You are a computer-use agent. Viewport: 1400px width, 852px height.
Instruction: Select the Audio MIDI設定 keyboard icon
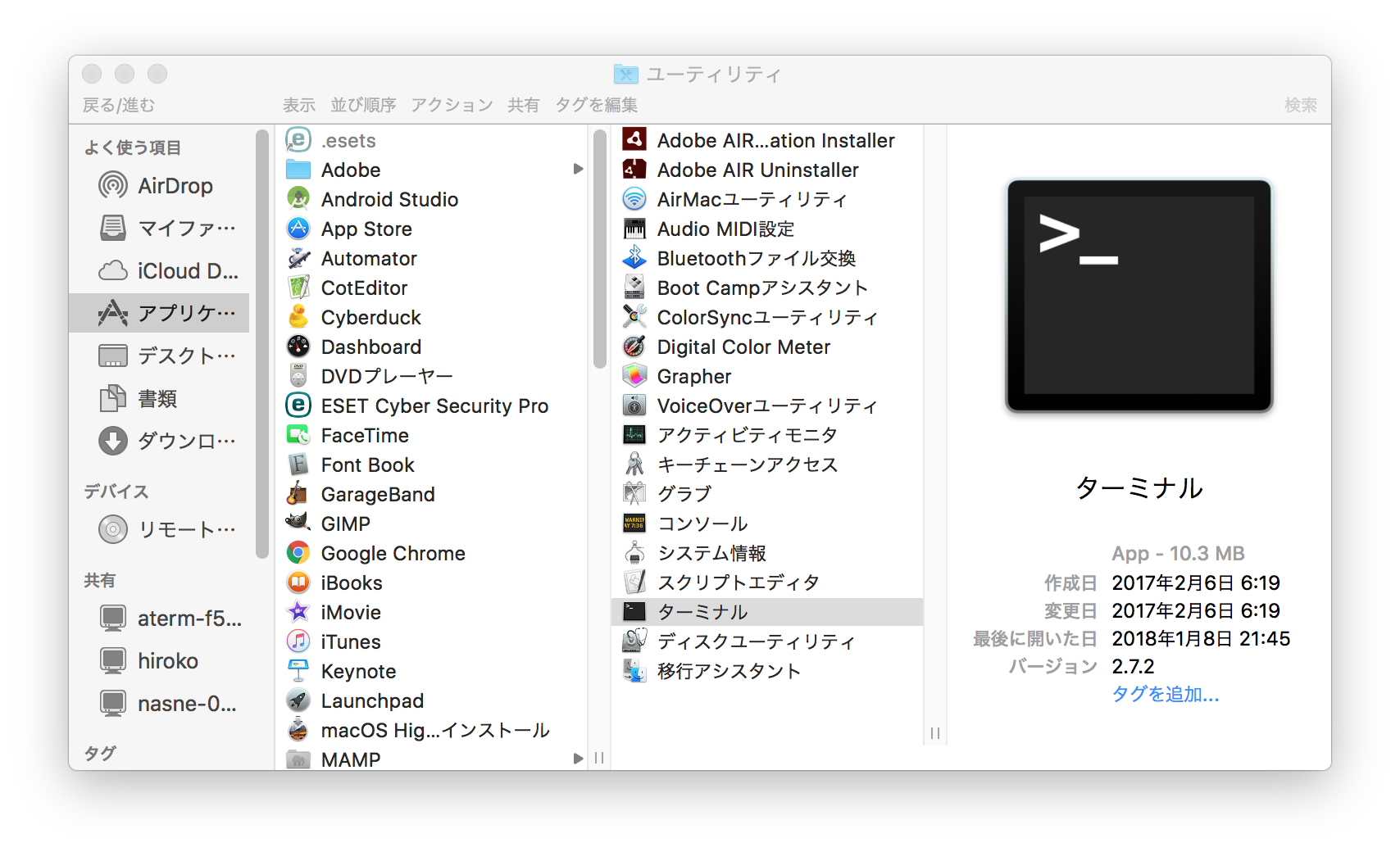click(x=634, y=229)
